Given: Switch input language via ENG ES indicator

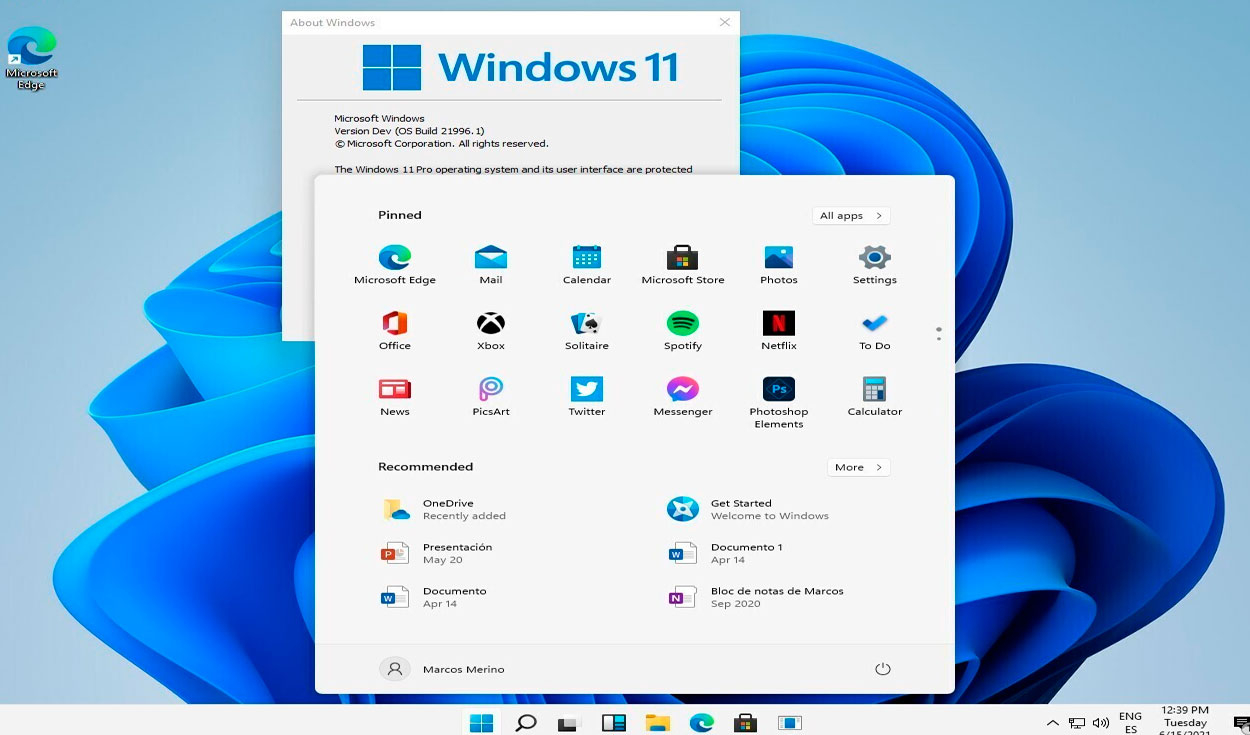Looking at the screenshot, I should pyautogui.click(x=1130, y=723).
